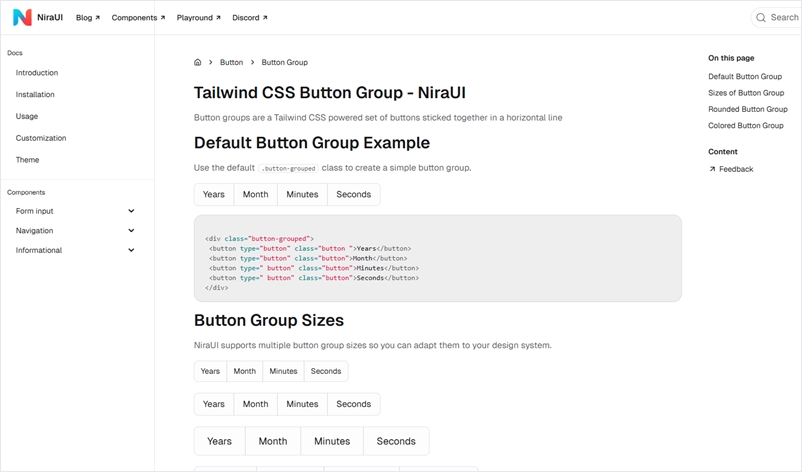
Task: Expand the Navigation sidebar section
Action: point(131,231)
